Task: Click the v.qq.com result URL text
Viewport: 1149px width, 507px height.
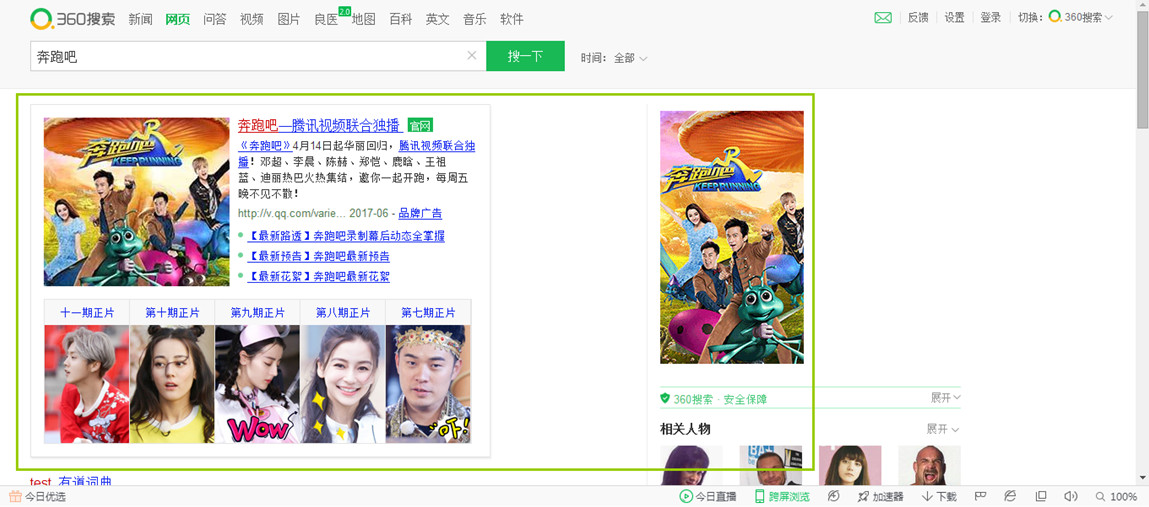Action: tap(290, 214)
